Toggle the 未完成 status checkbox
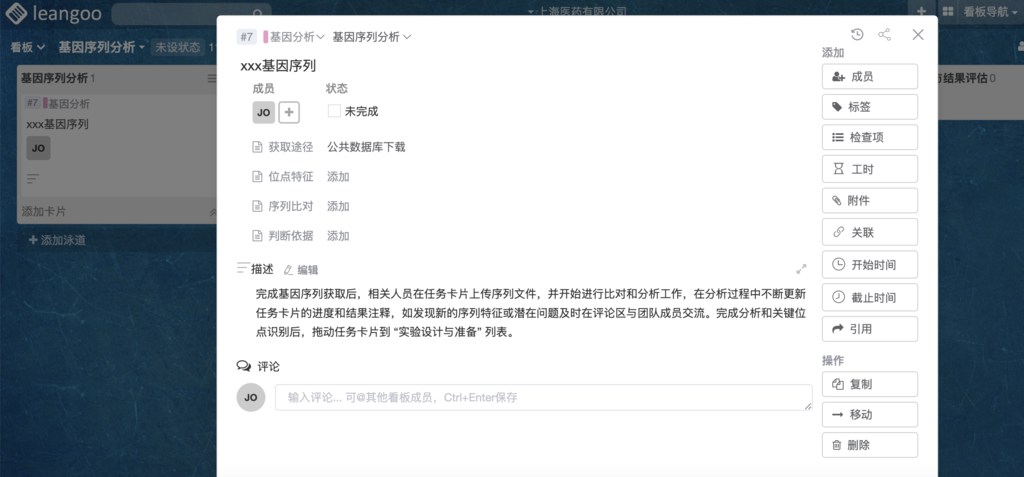 (x=334, y=112)
